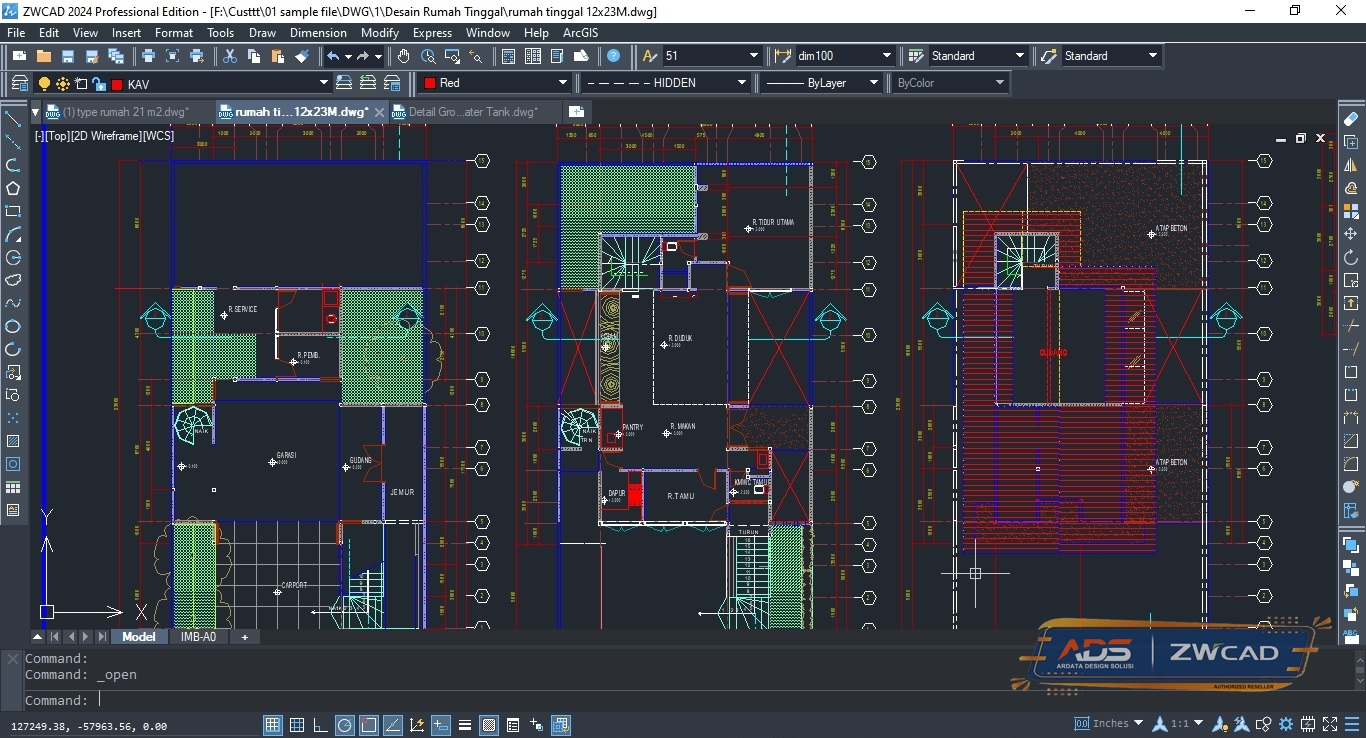Click the Save floppy disk icon
This screenshot has width=1366, height=738.
tap(68, 56)
